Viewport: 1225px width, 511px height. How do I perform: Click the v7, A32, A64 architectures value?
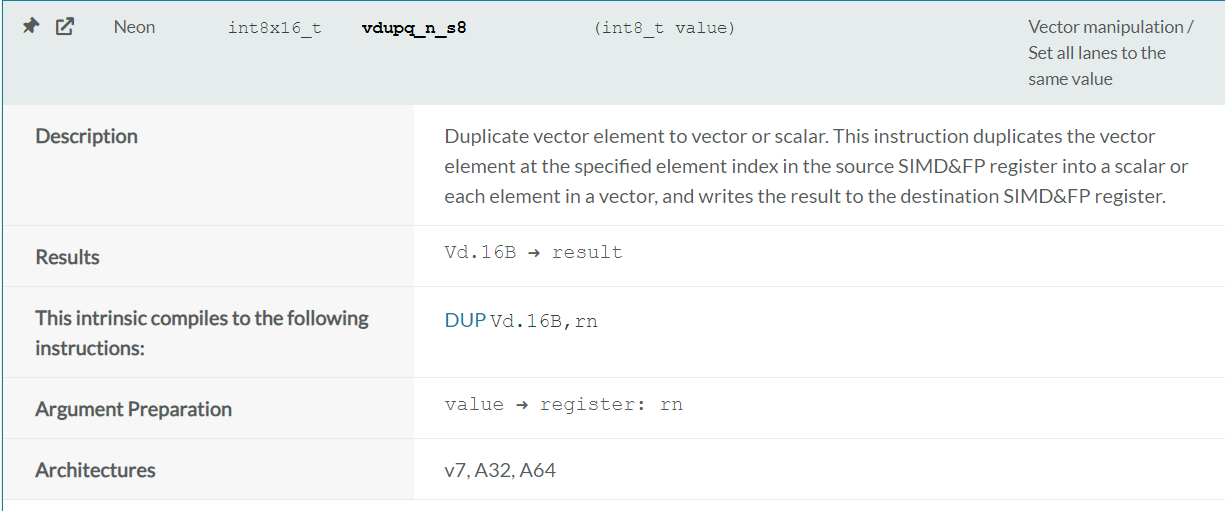(500, 470)
